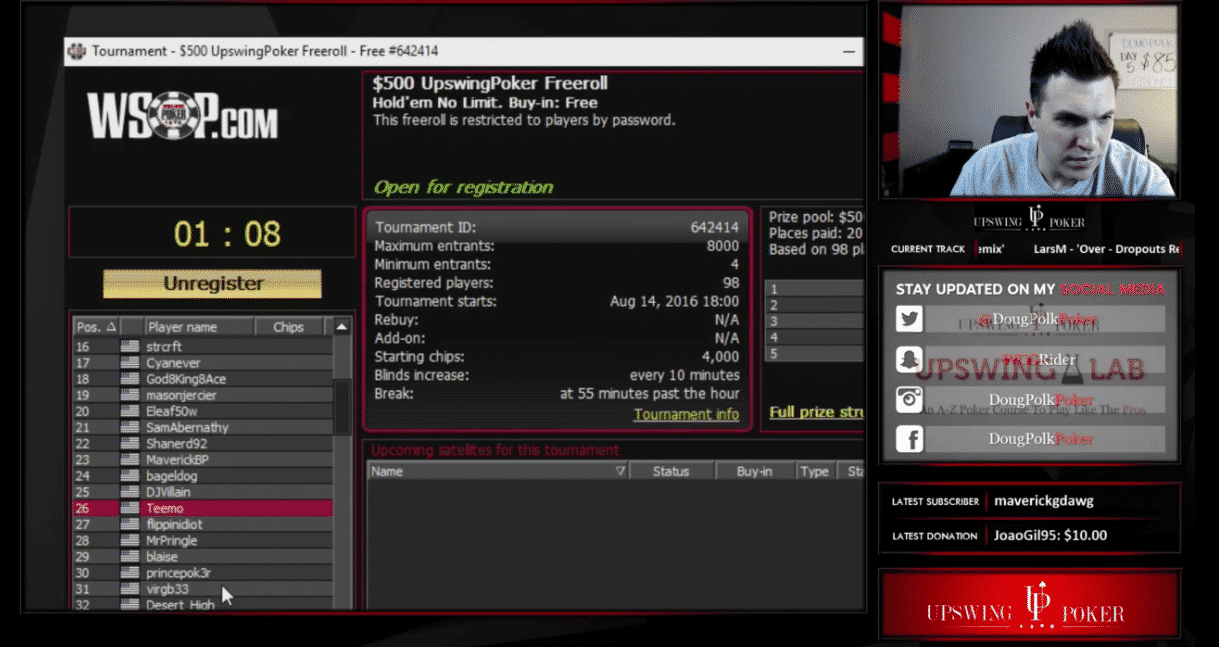Viewport: 1219px width, 647px height.
Task: Click the Unregister button
Action: [212, 284]
